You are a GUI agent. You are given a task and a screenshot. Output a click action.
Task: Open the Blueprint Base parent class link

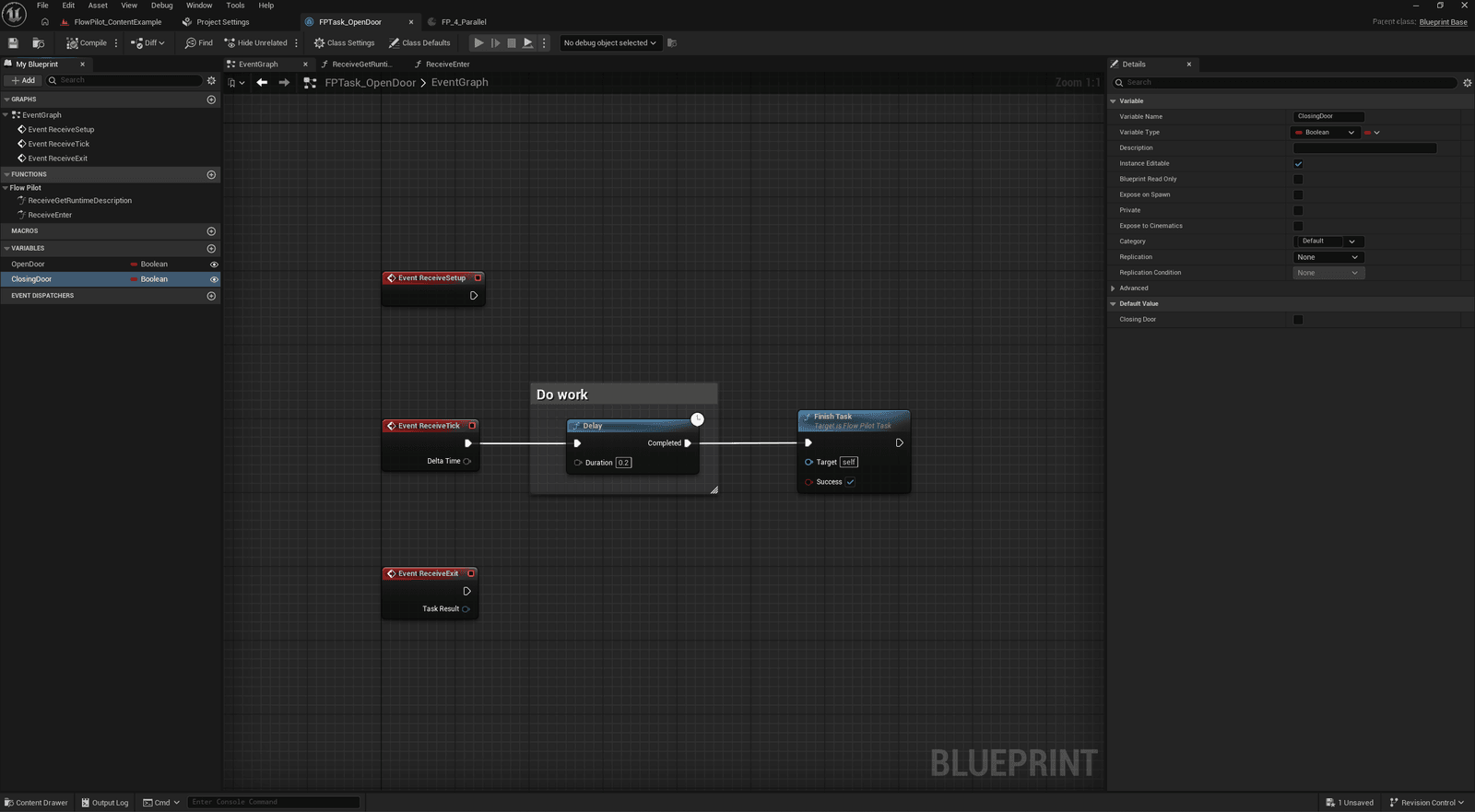point(1443,22)
